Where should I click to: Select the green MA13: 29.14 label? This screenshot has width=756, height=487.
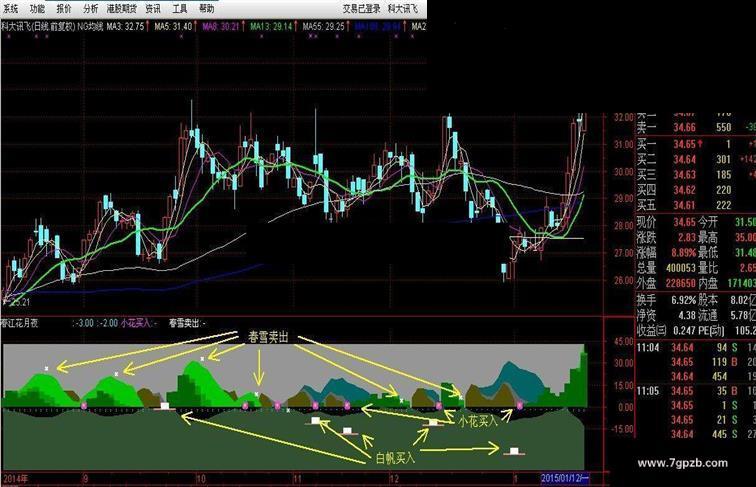click(271, 26)
